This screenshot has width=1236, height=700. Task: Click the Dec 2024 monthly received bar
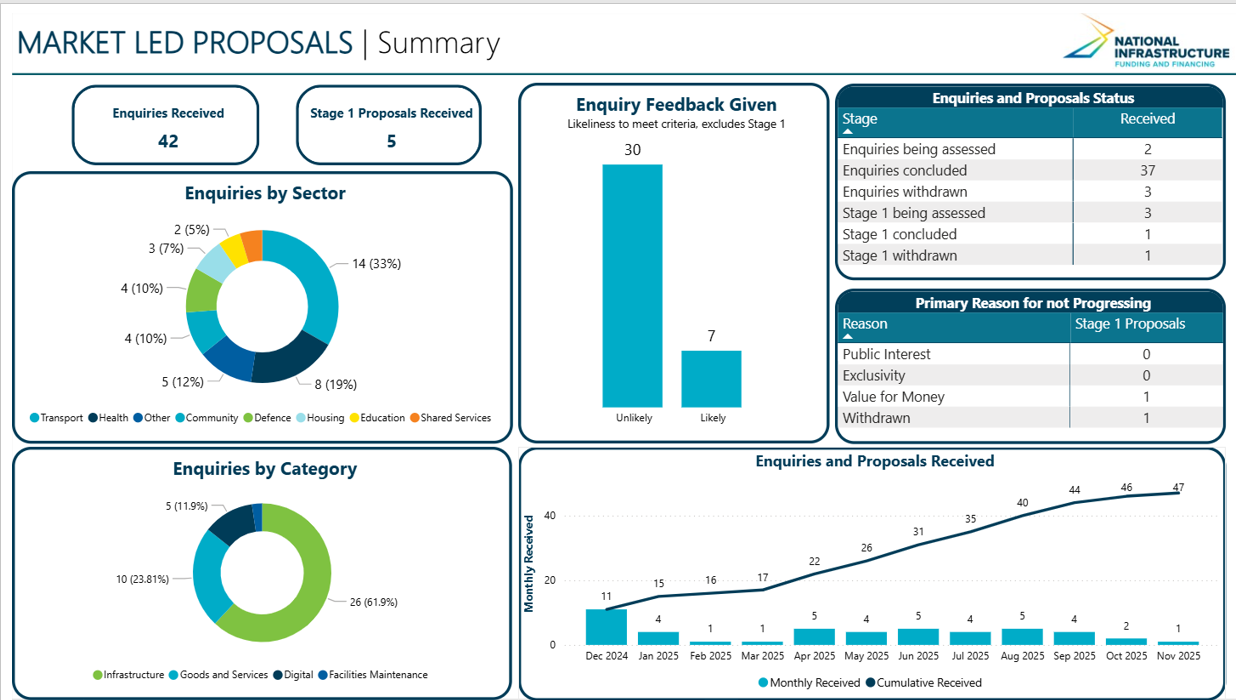pos(606,627)
